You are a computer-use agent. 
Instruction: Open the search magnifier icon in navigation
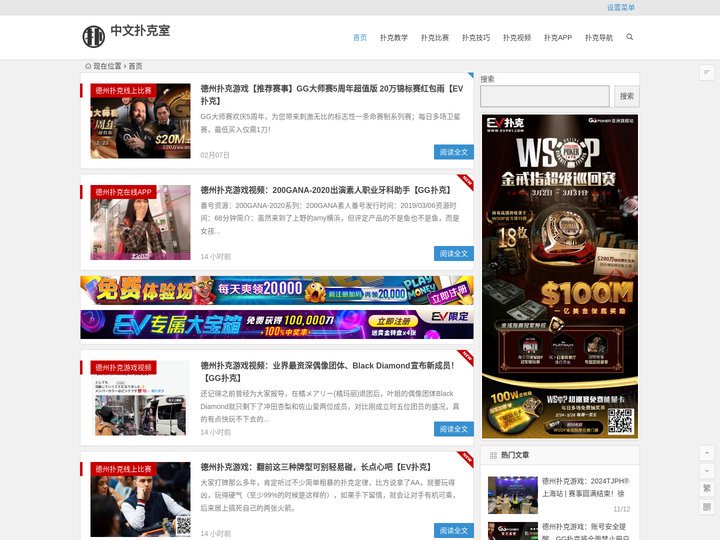click(630, 37)
